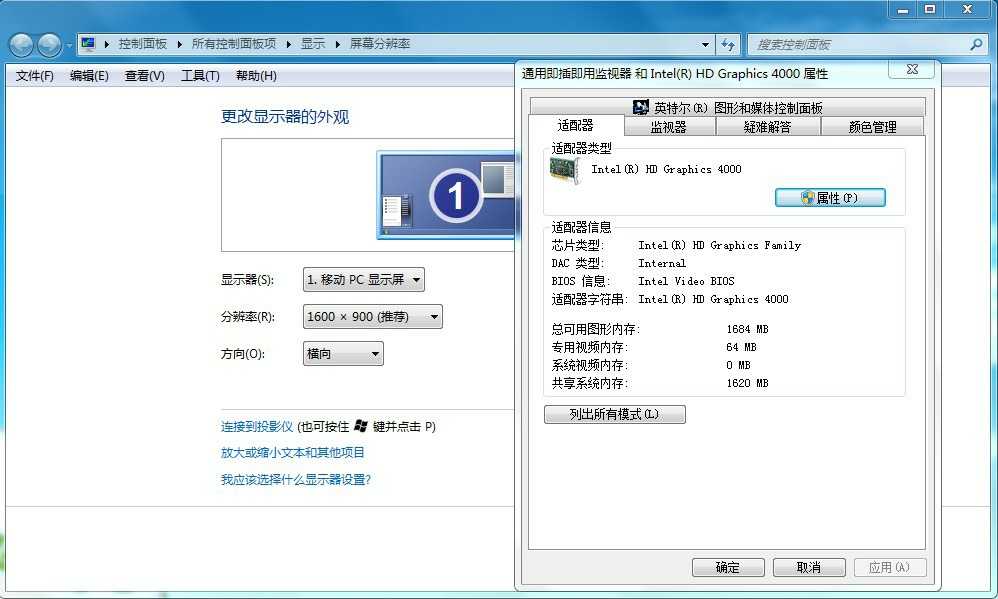The image size is (998, 599).
Task: Switch to the 颜色管理 tab
Action: (x=872, y=127)
